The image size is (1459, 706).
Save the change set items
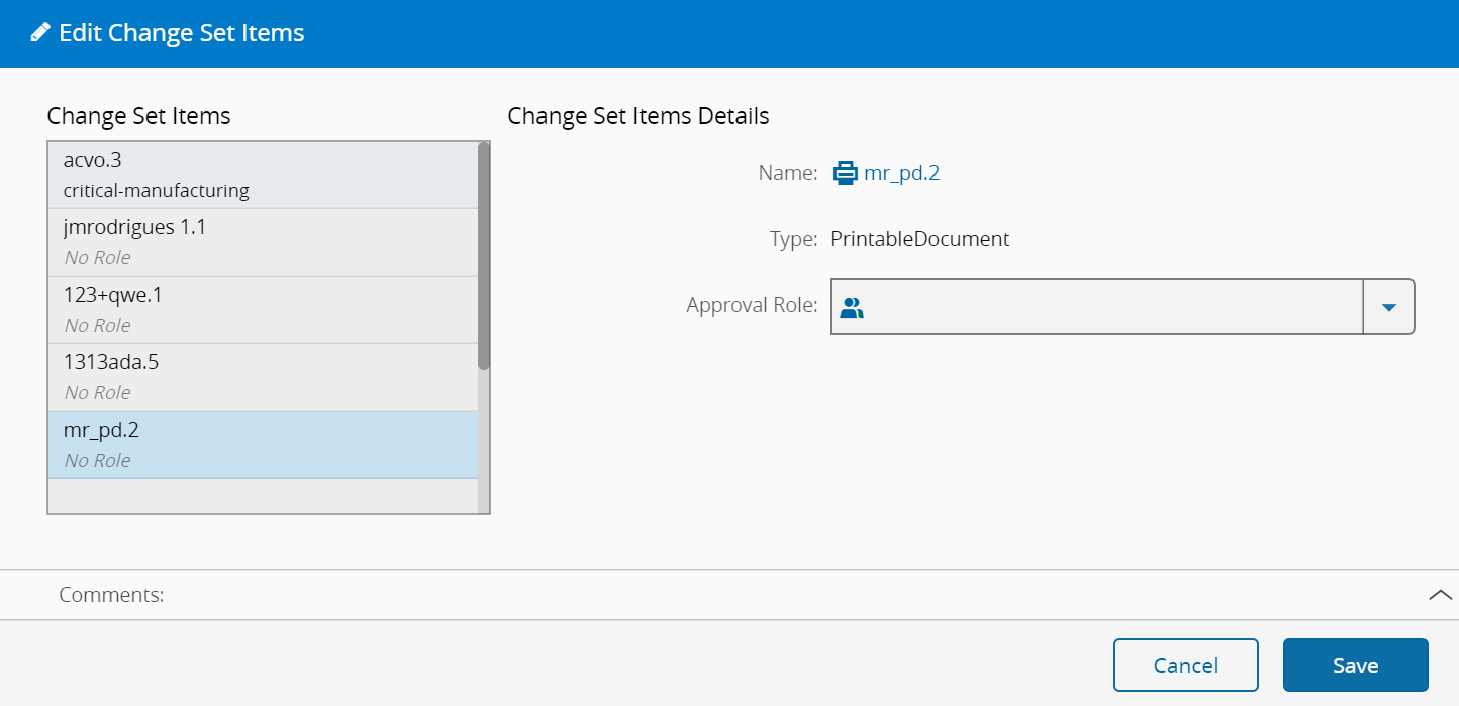coord(1355,666)
